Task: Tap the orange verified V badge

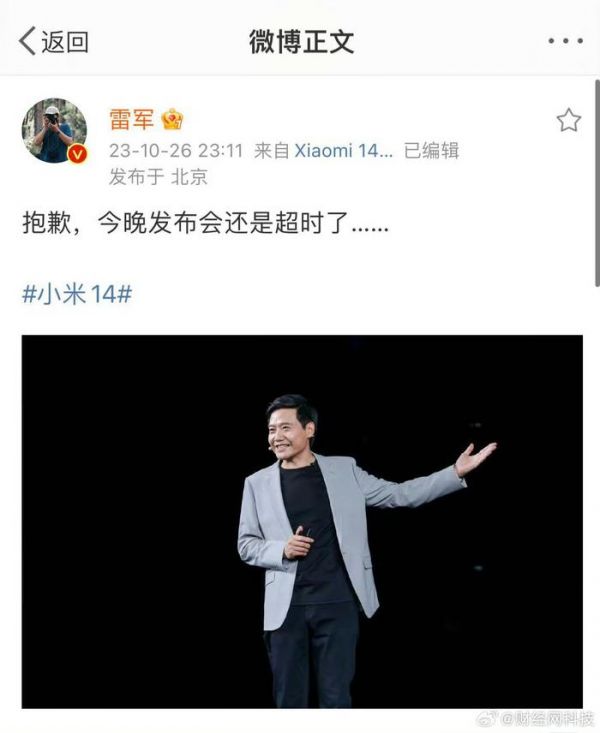Action: click(x=77, y=154)
